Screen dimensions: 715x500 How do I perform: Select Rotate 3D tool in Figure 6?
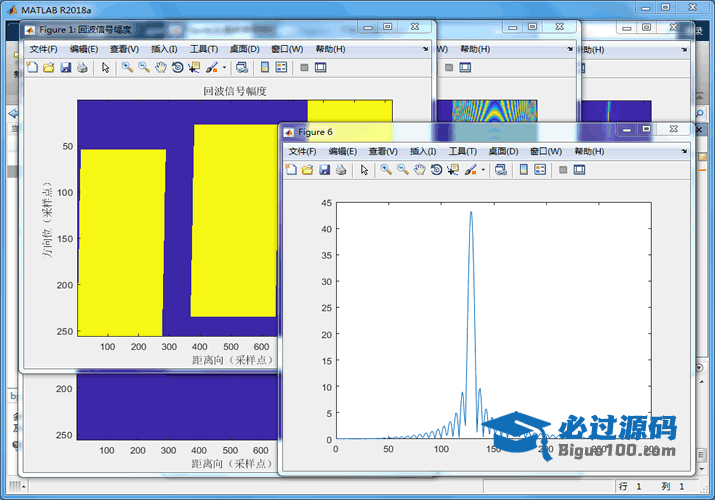click(436, 170)
